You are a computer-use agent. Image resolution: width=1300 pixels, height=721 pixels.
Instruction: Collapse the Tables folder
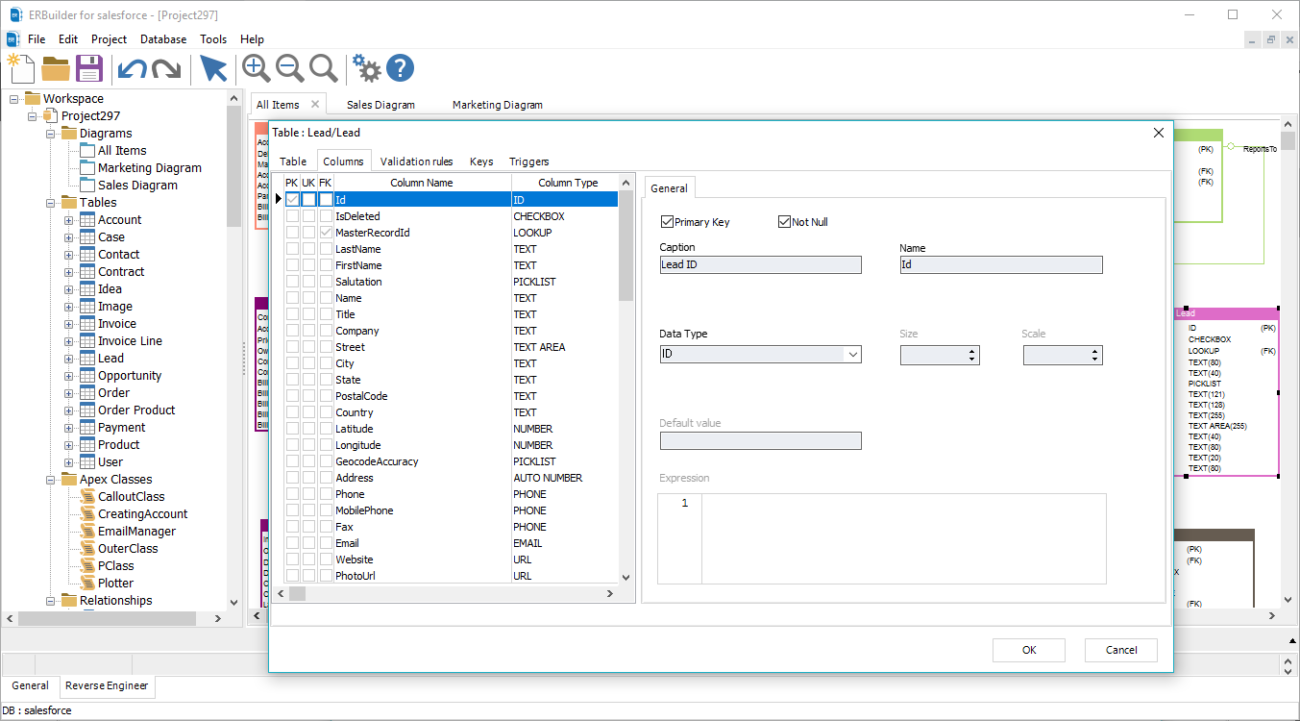tap(50, 203)
